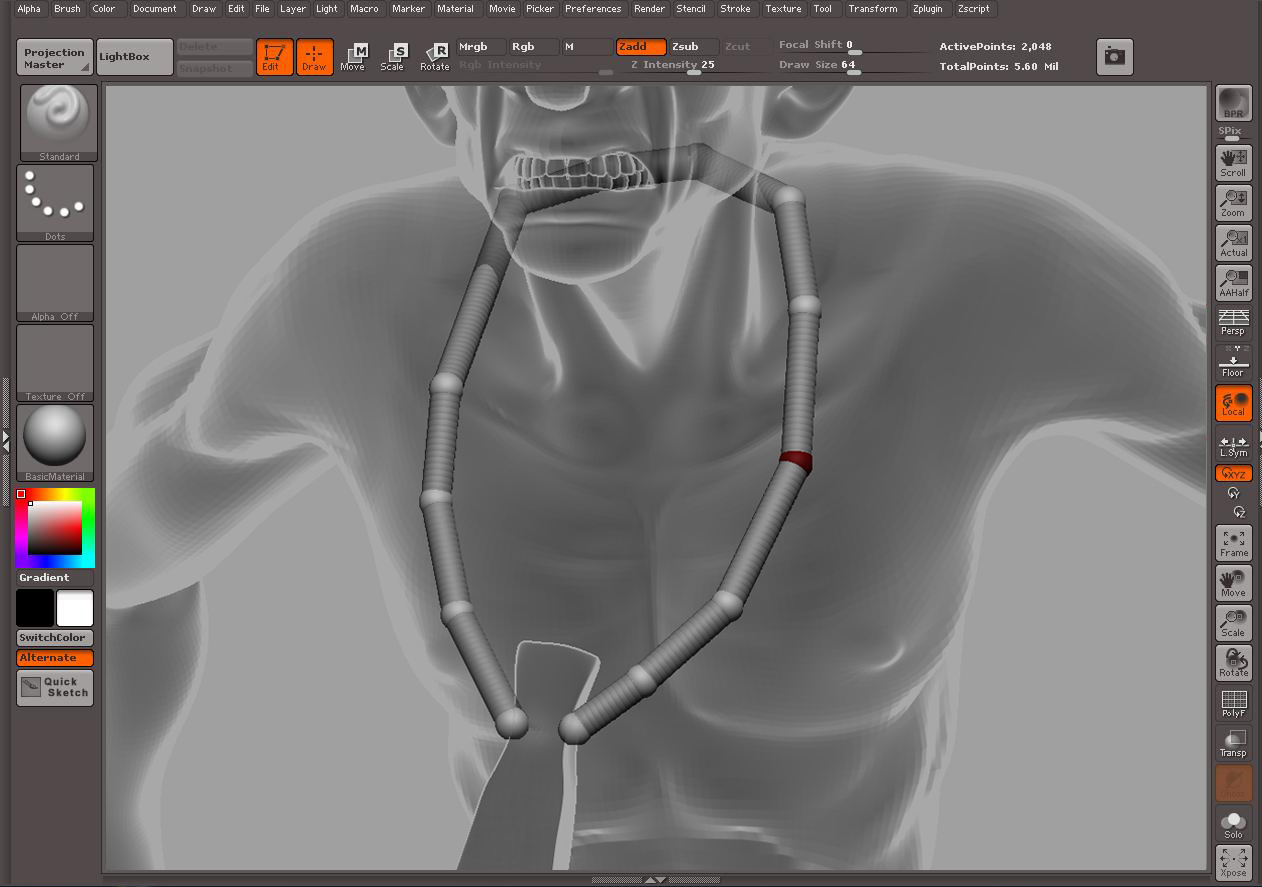
Task: Open the Transform menu
Action: pyautogui.click(x=872, y=9)
